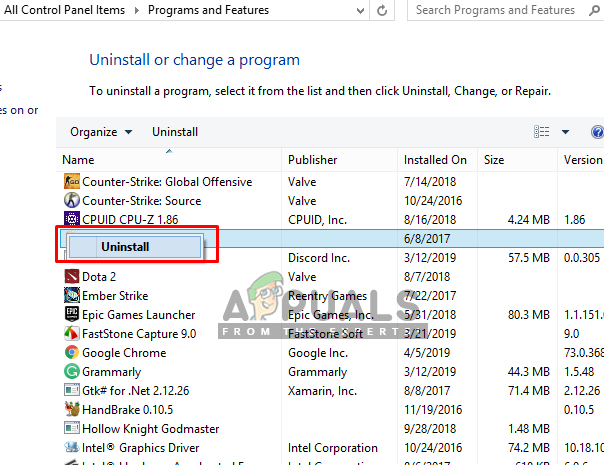Click the 11/19/2016 installed date
The width and height of the screenshot is (604, 465).
[x=433, y=409]
